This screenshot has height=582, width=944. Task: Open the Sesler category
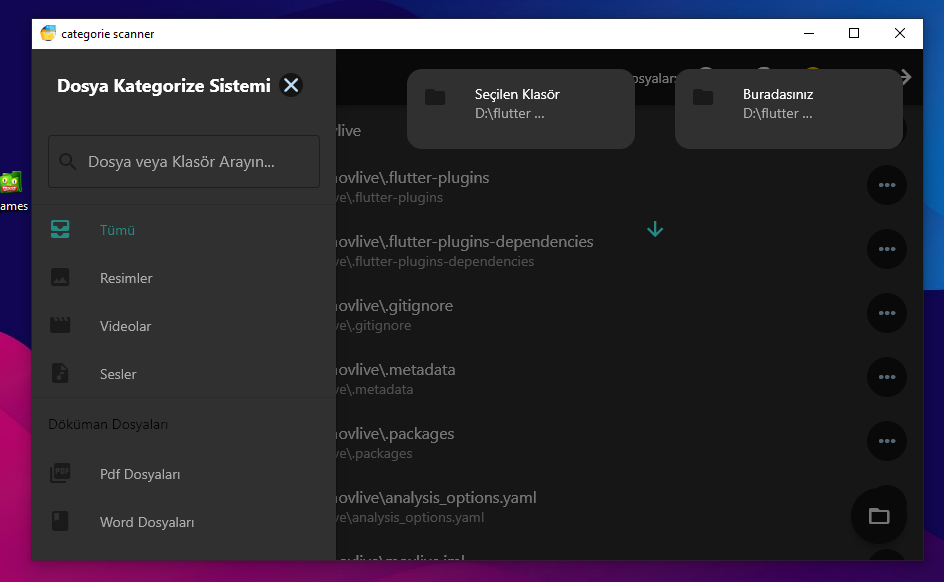click(184, 374)
